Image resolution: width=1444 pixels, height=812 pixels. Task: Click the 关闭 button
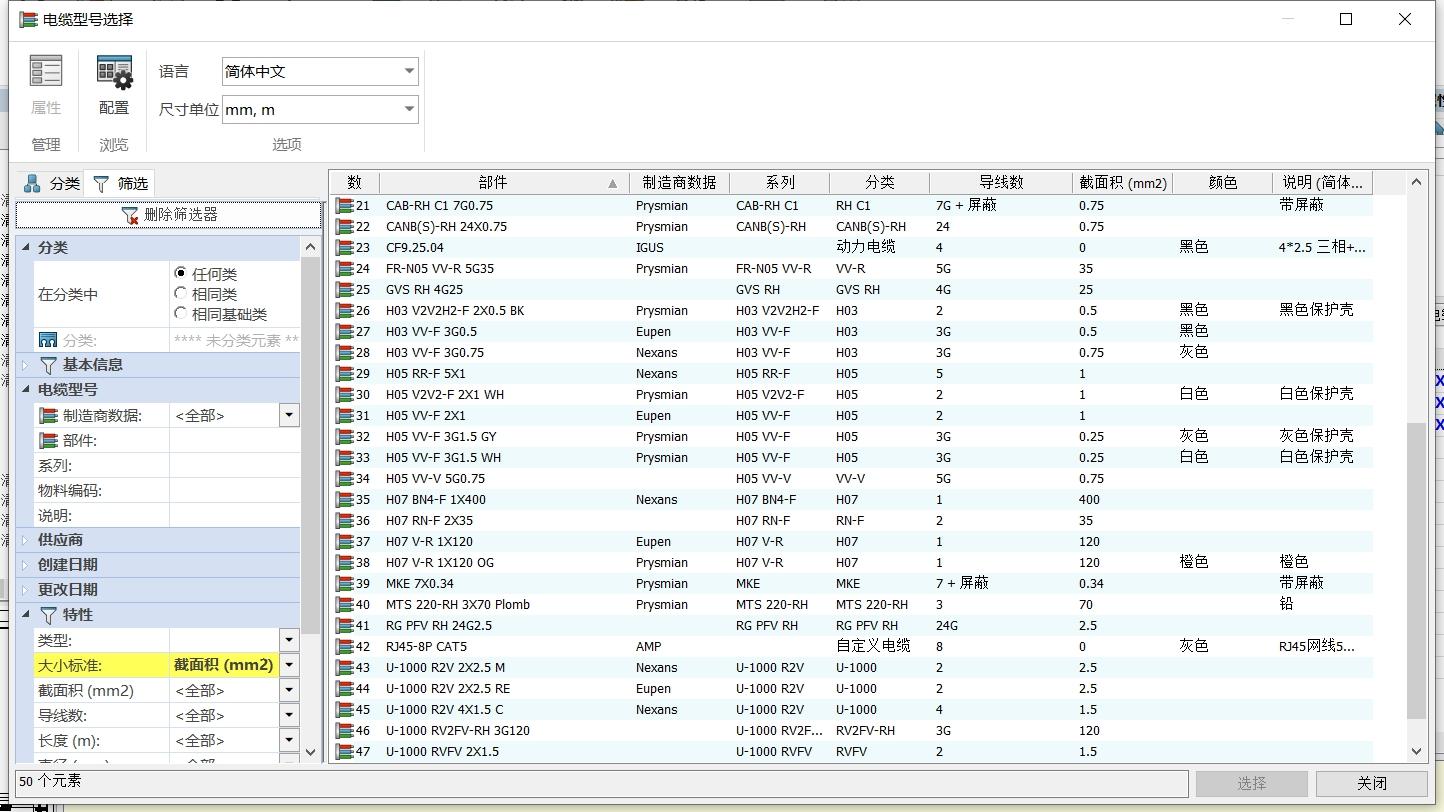(x=1371, y=783)
